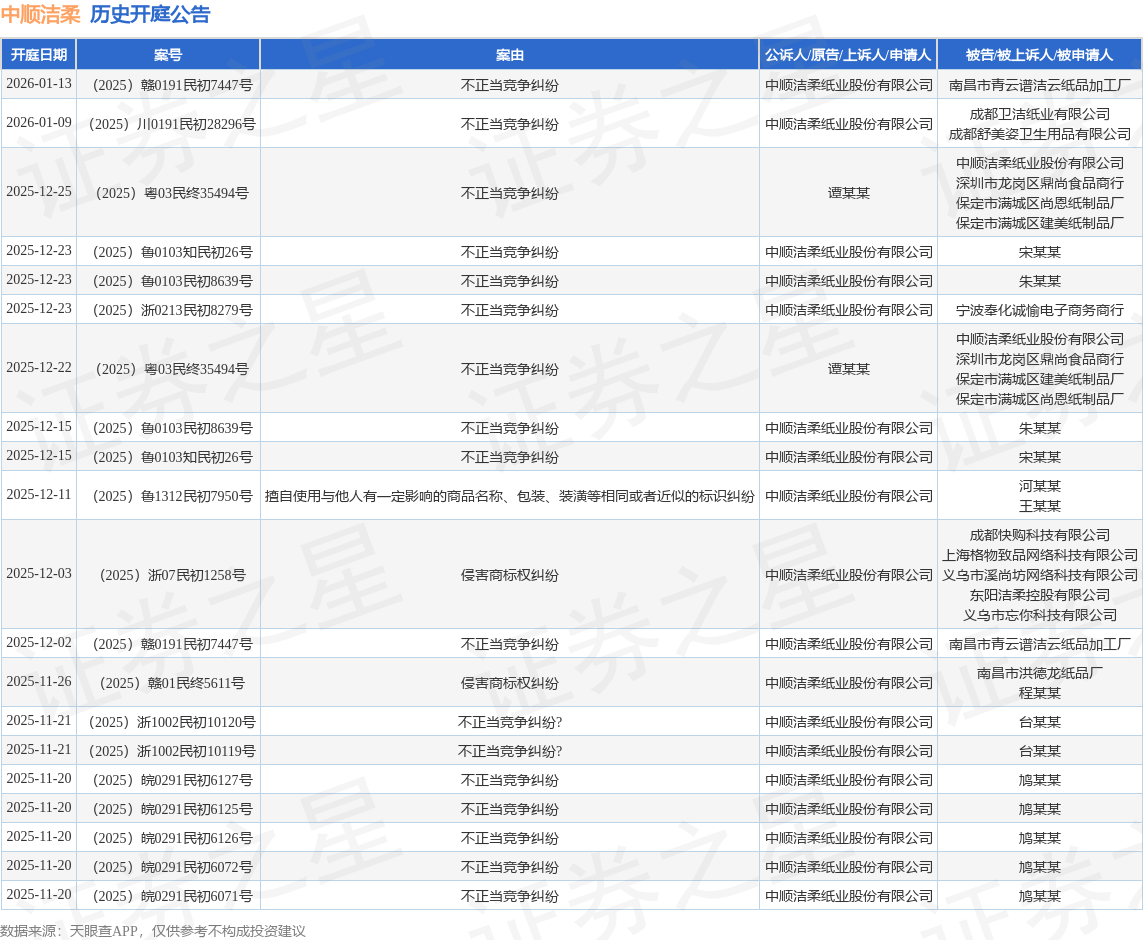
Task: Click defendant 程某某
Action: pos(1039,694)
